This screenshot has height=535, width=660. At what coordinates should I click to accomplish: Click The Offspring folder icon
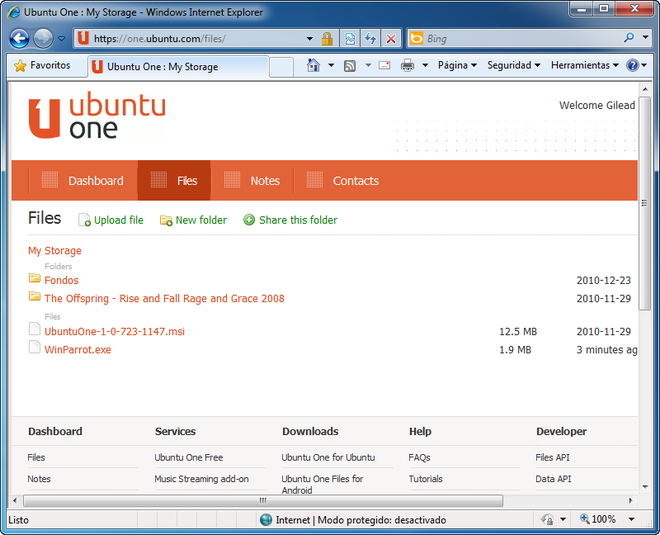click(x=35, y=296)
